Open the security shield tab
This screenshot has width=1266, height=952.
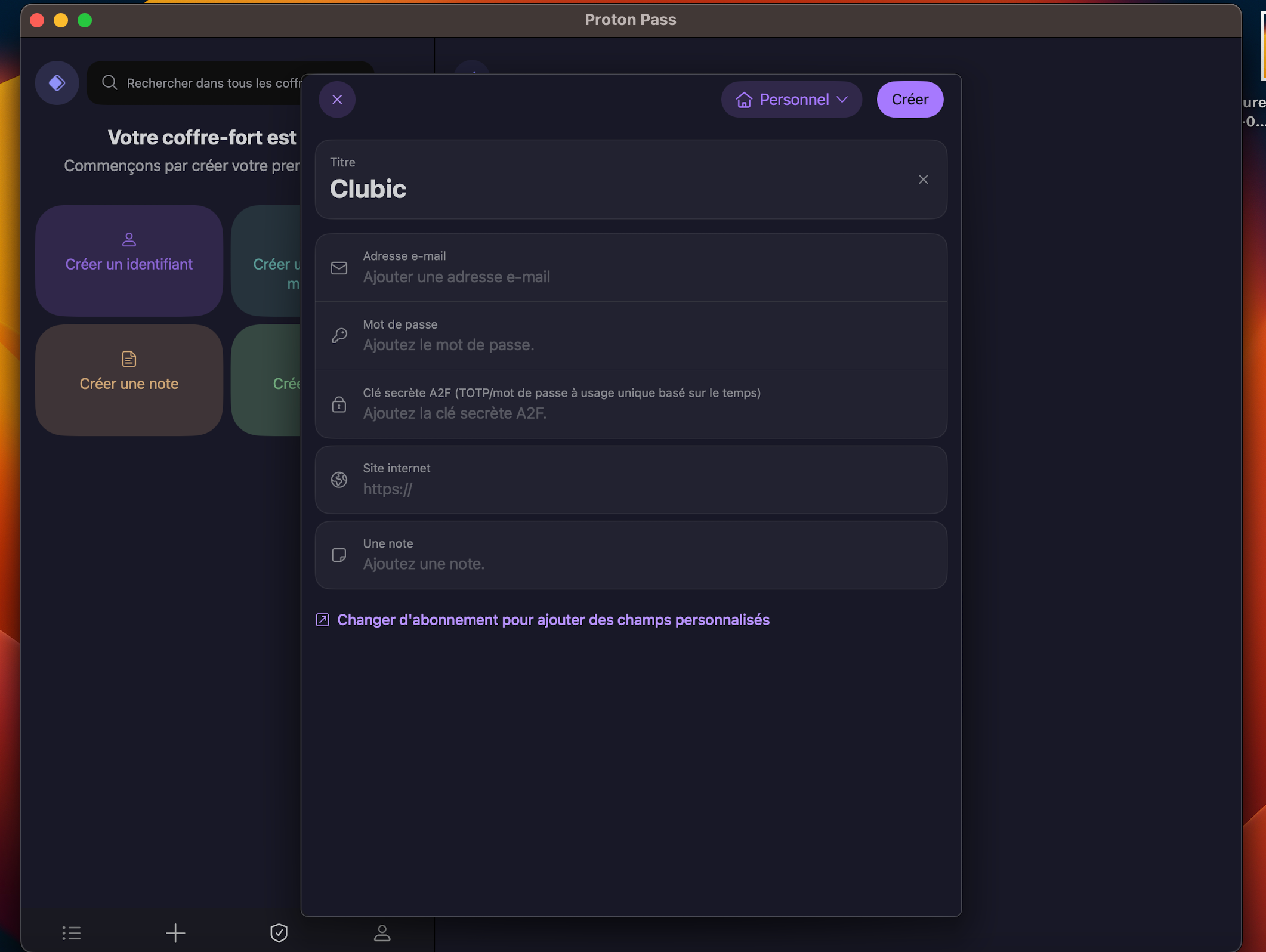pos(279,933)
